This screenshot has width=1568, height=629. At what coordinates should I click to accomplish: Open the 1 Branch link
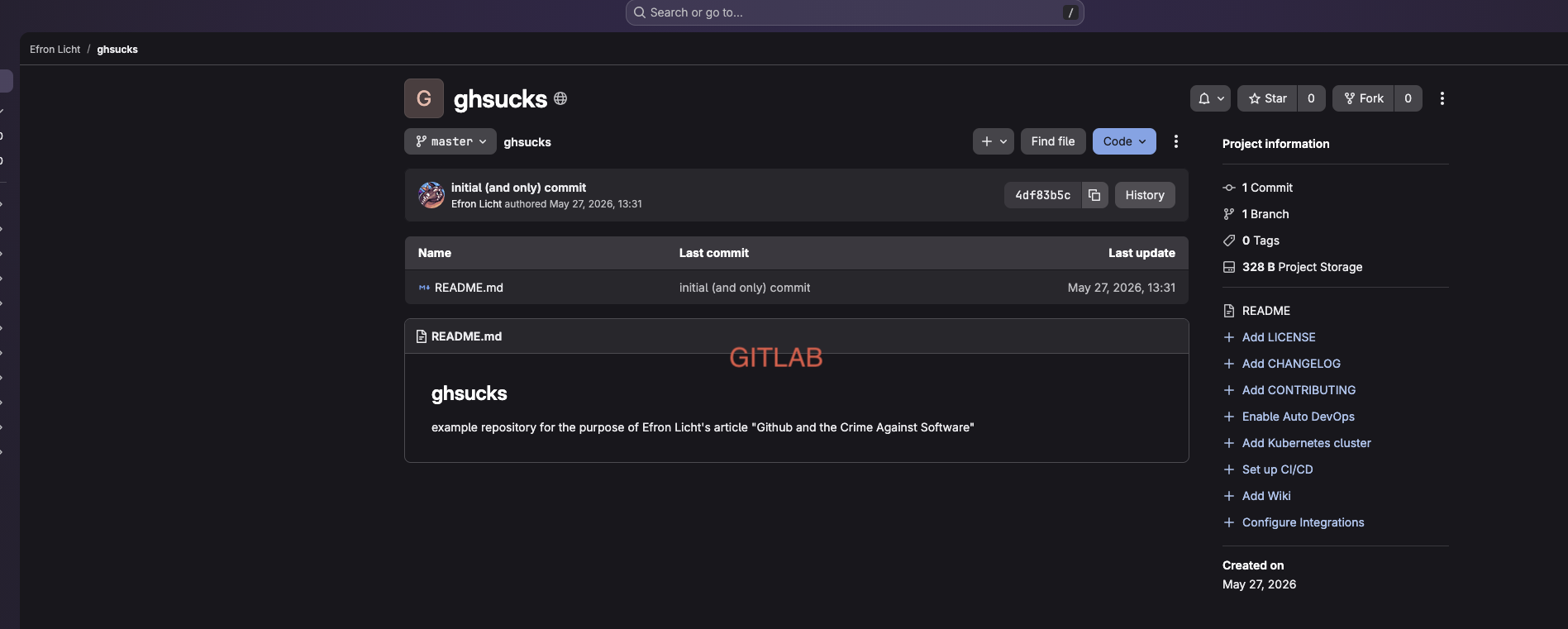point(1265,214)
